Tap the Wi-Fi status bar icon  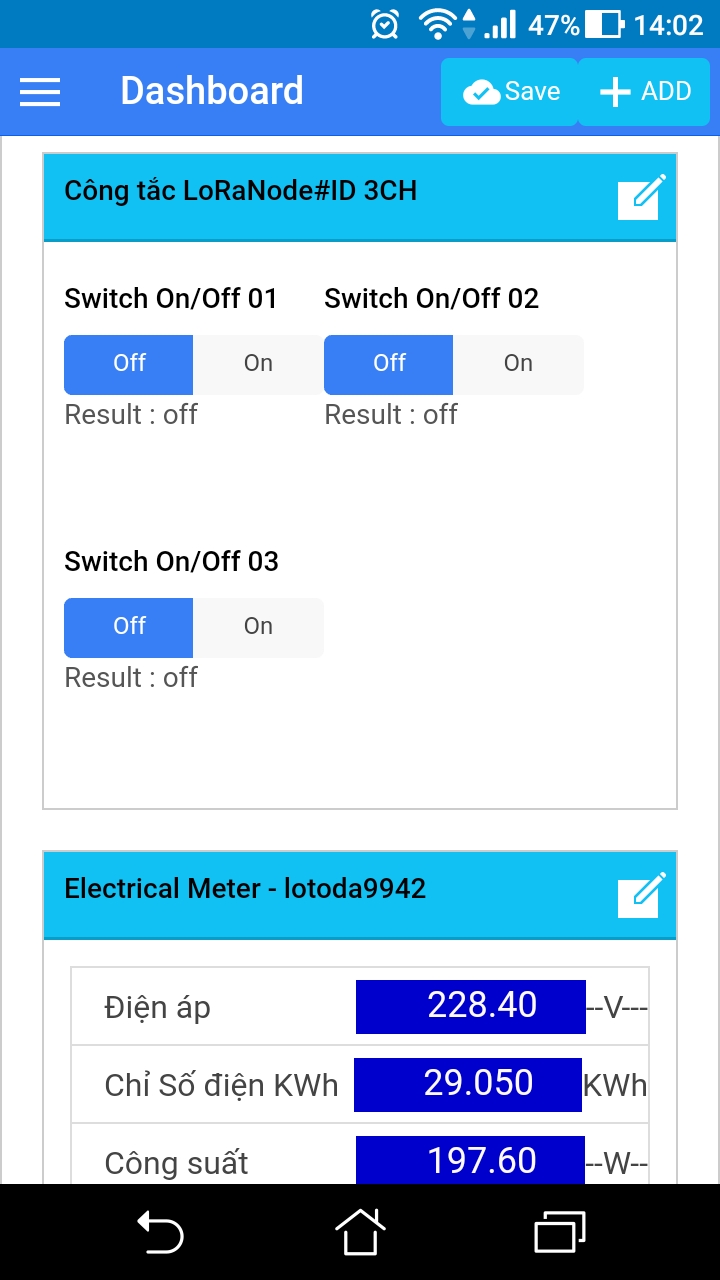437,24
